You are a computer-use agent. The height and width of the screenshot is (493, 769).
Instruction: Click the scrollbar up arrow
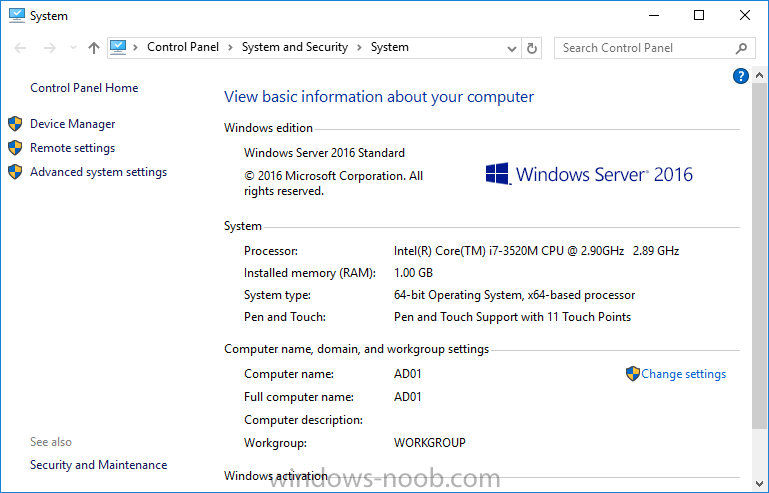(759, 76)
